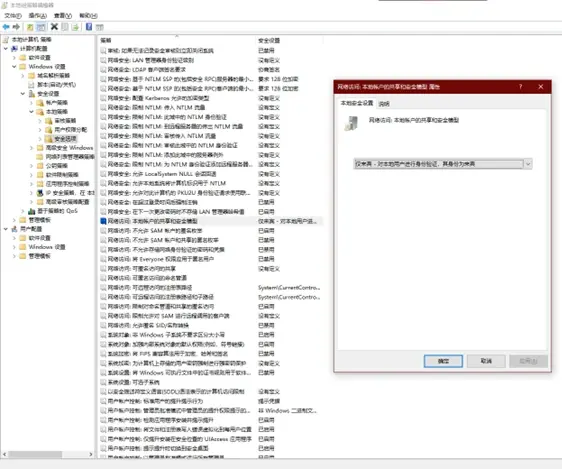
Task: Click the IP 安全策略 tree icon
Action: click(40, 193)
